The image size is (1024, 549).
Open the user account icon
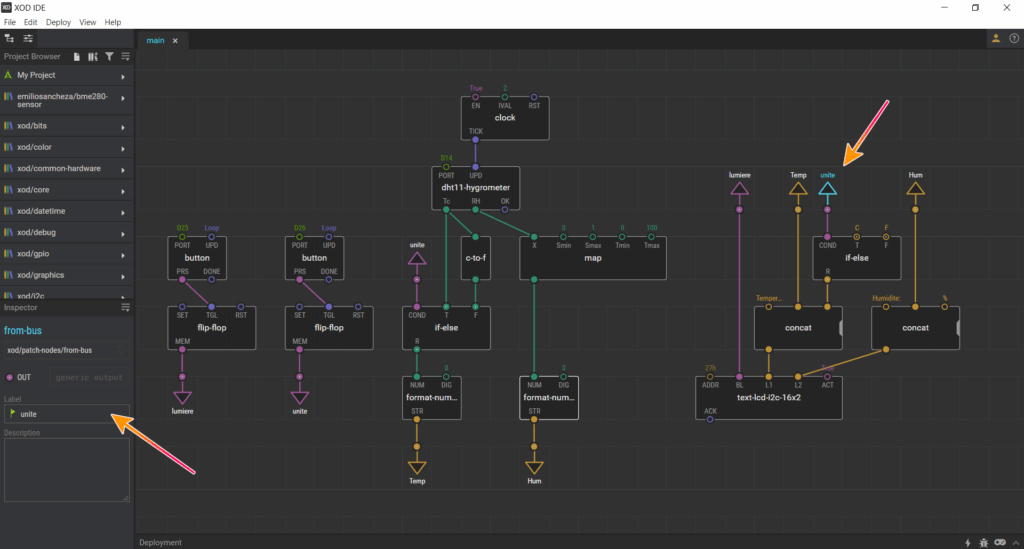click(x=996, y=39)
